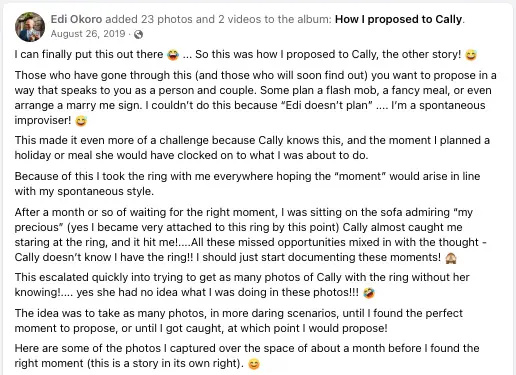Screen dimensions: 516x375
Task: Click the sweat-smile emoji after 'improviser!'
Action: (81, 121)
